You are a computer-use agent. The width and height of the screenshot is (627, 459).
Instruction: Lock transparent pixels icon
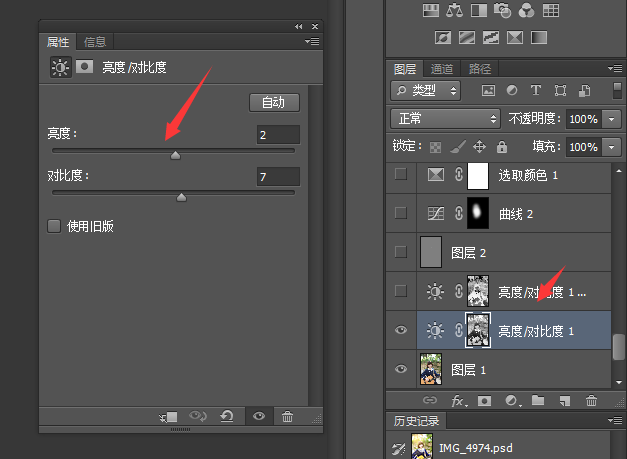(435, 147)
